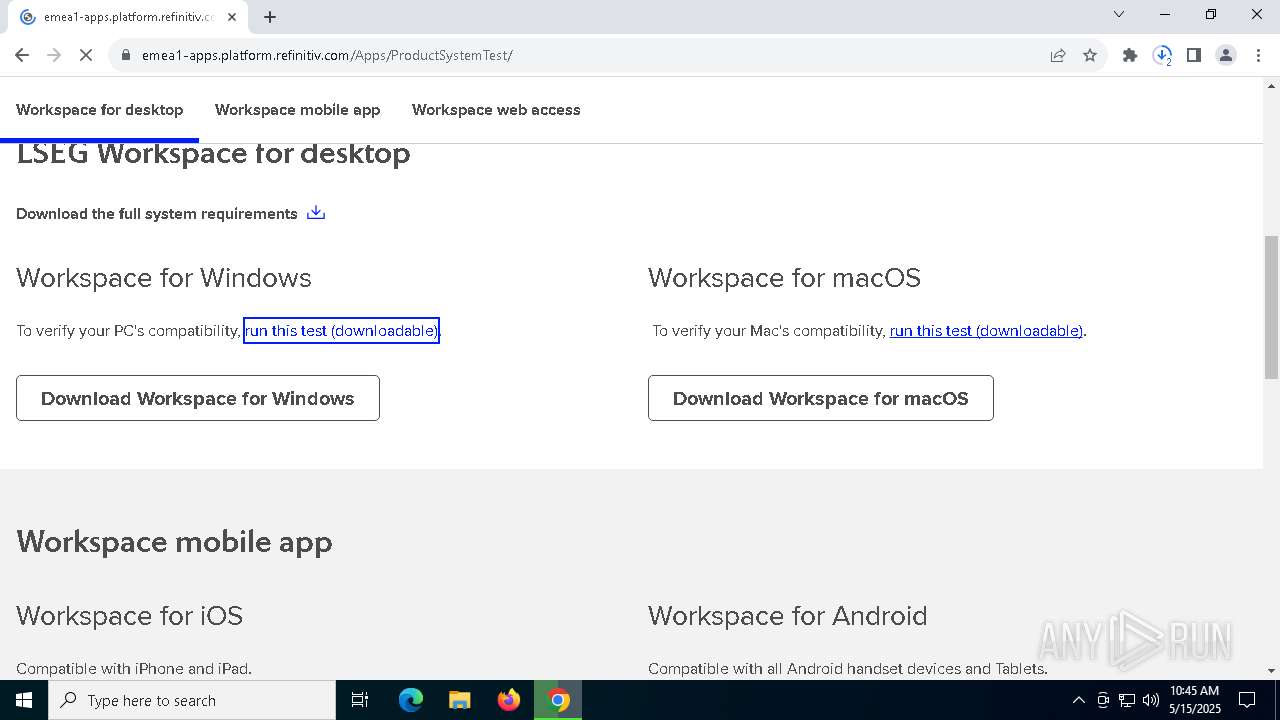Click the volume tray icon
This screenshot has width=1280, height=720.
pos(1151,700)
